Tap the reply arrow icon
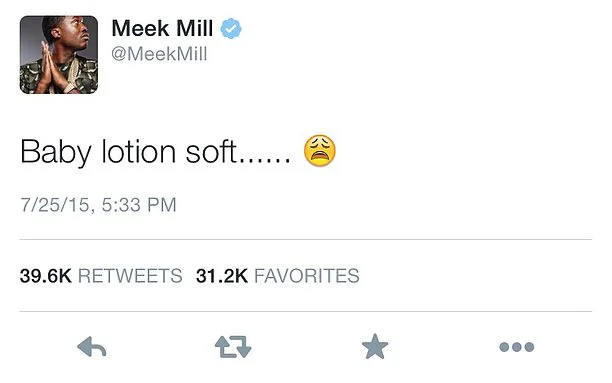Screen dimensions: 612x383 tap(92, 347)
